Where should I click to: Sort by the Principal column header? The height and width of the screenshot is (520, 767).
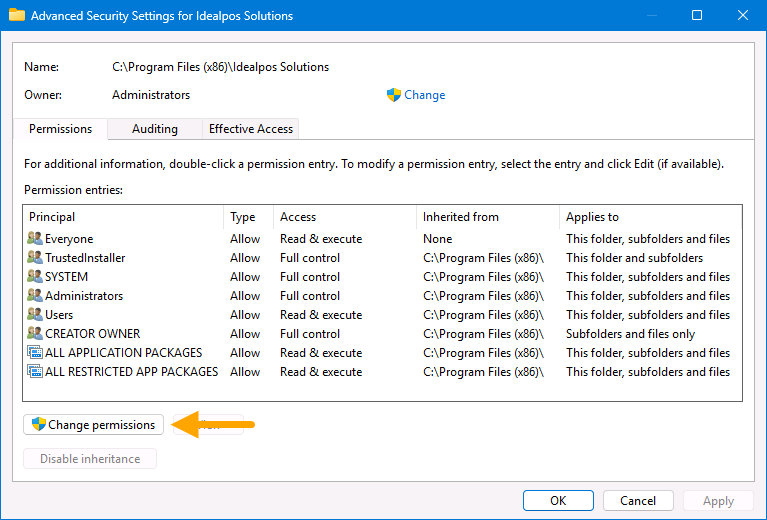(123, 217)
